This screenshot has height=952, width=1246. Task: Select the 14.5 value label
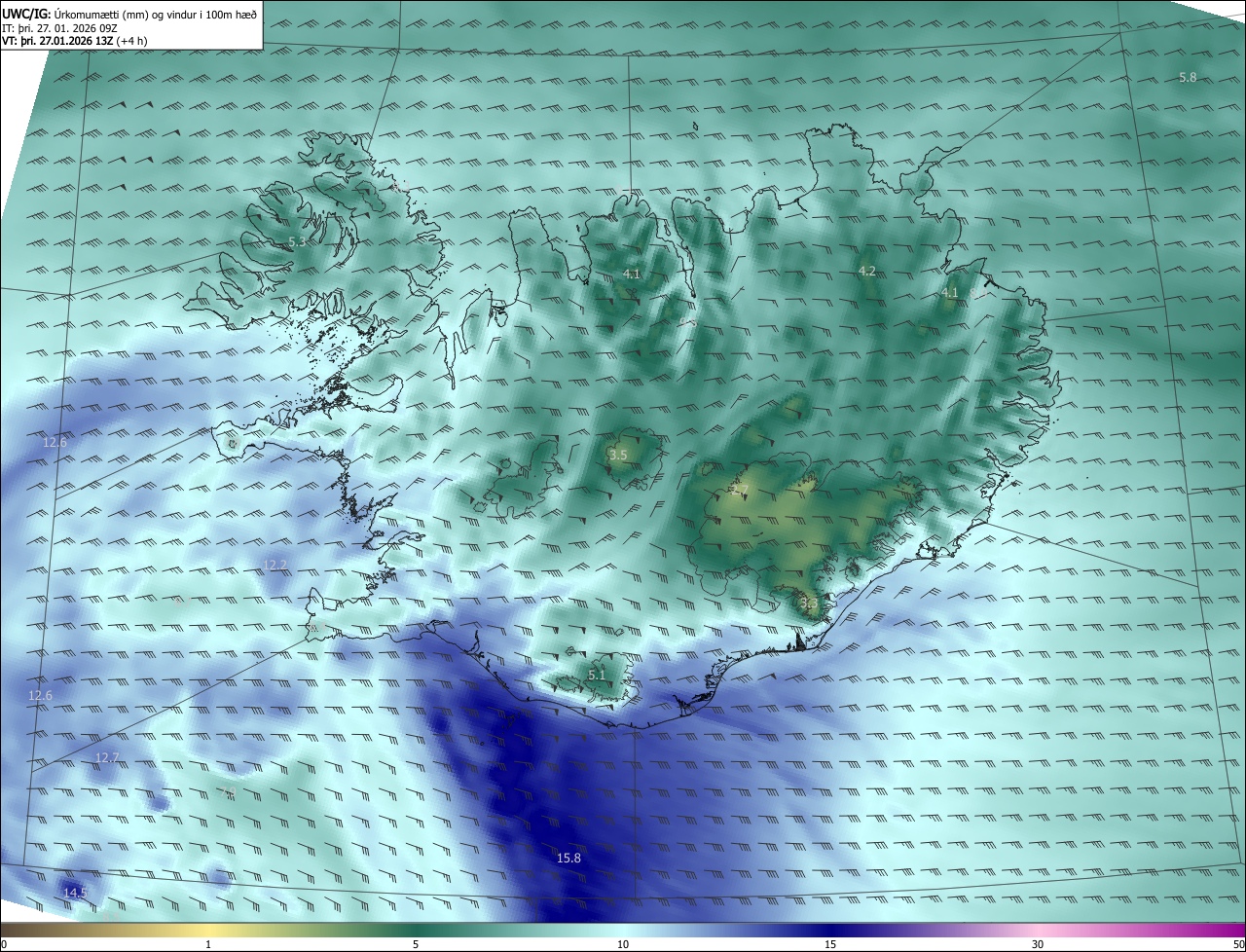[x=75, y=893]
